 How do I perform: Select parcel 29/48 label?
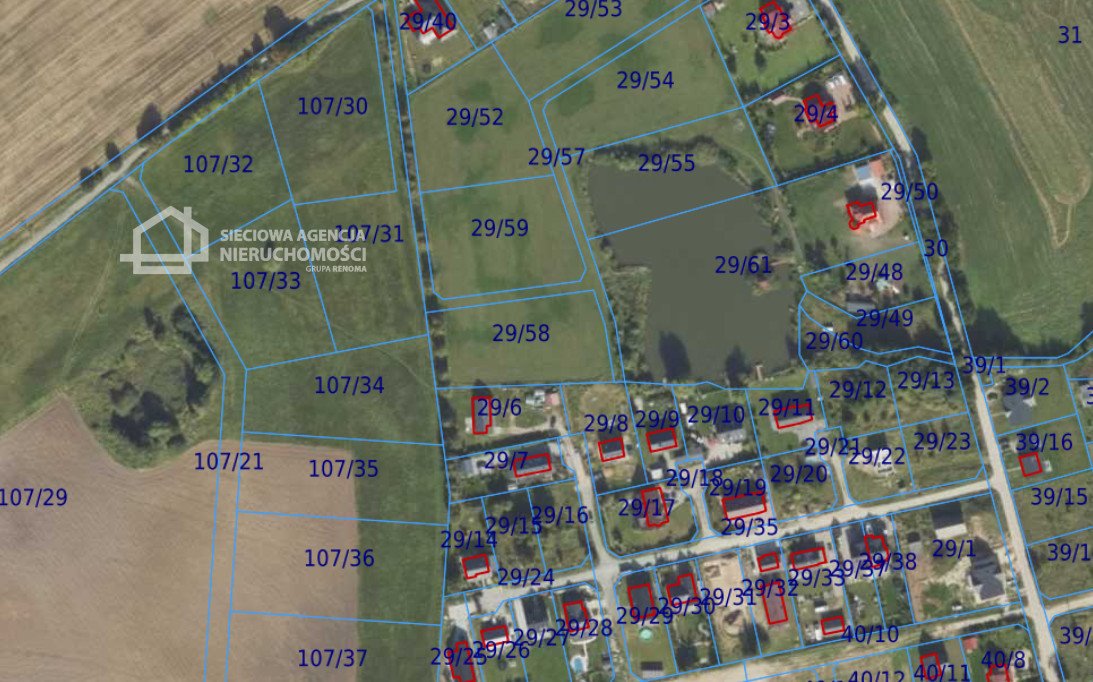pos(874,273)
